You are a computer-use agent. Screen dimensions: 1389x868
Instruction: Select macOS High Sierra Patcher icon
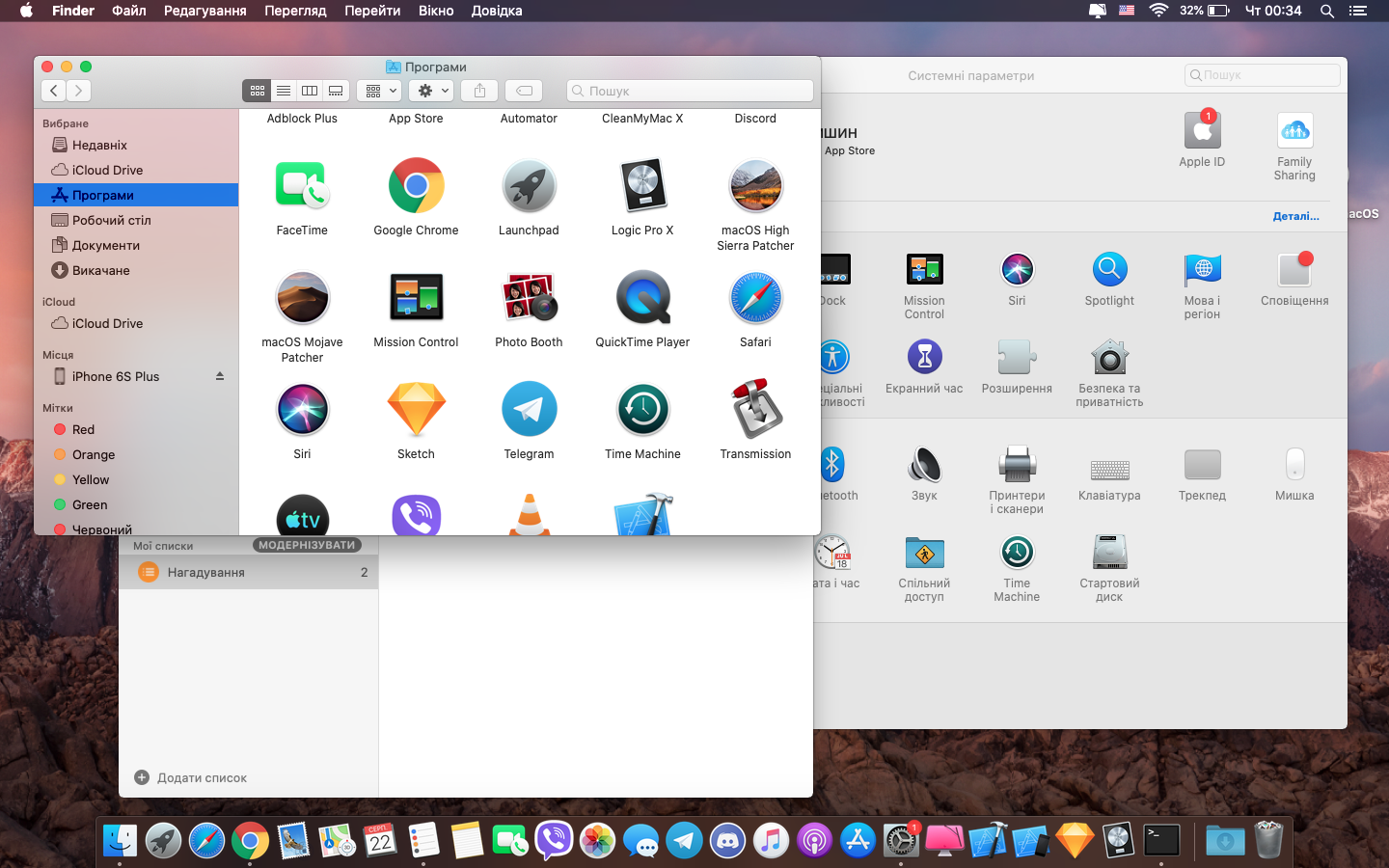(755, 186)
